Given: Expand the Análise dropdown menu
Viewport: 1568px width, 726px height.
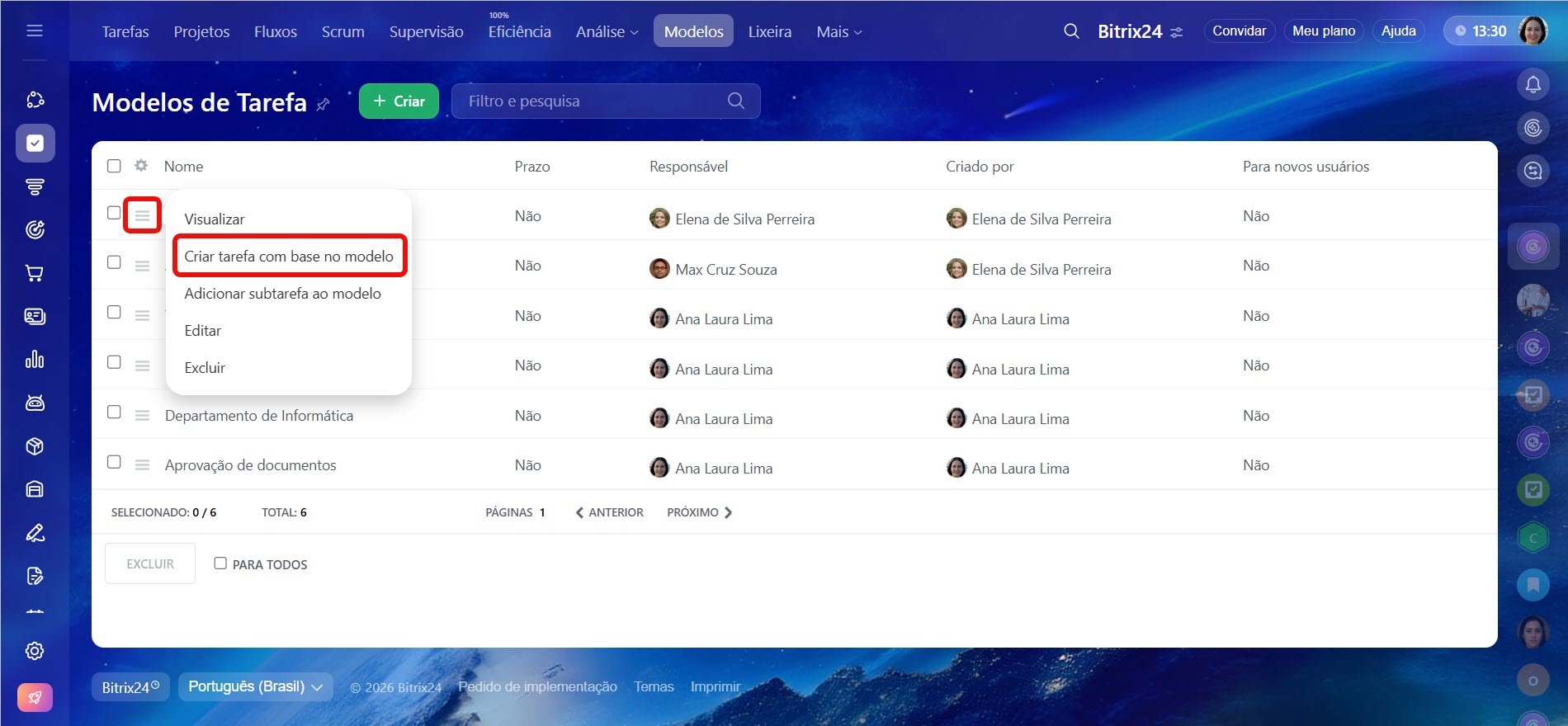Looking at the screenshot, I should pyautogui.click(x=607, y=31).
